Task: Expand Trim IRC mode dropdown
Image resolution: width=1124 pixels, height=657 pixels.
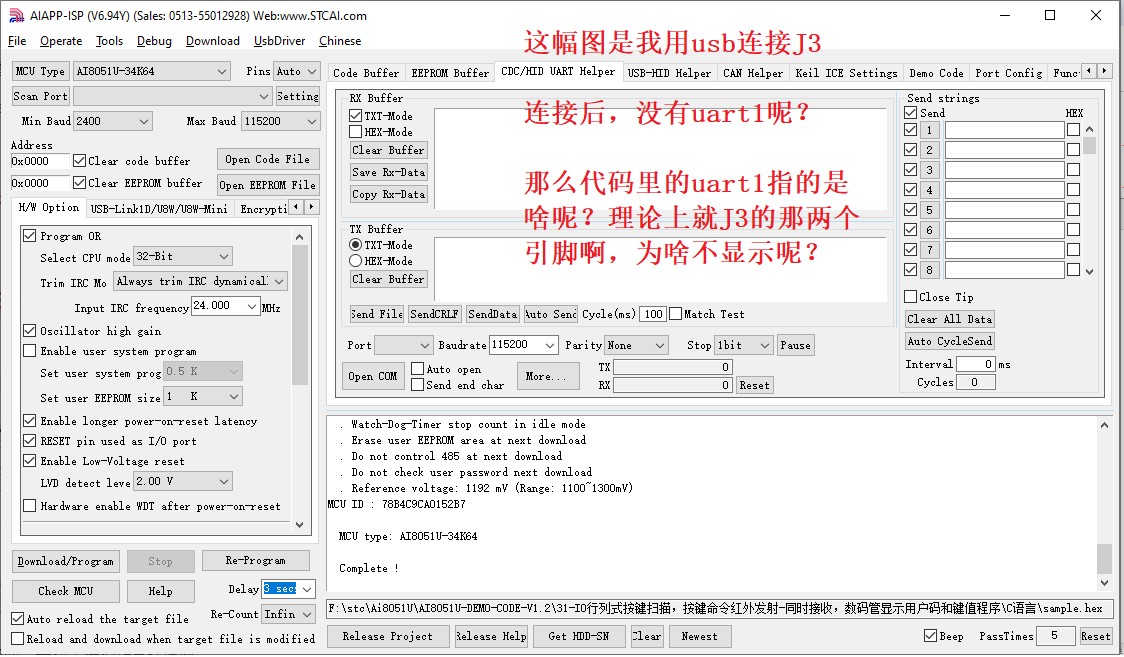Action: pyautogui.click(x=200, y=281)
